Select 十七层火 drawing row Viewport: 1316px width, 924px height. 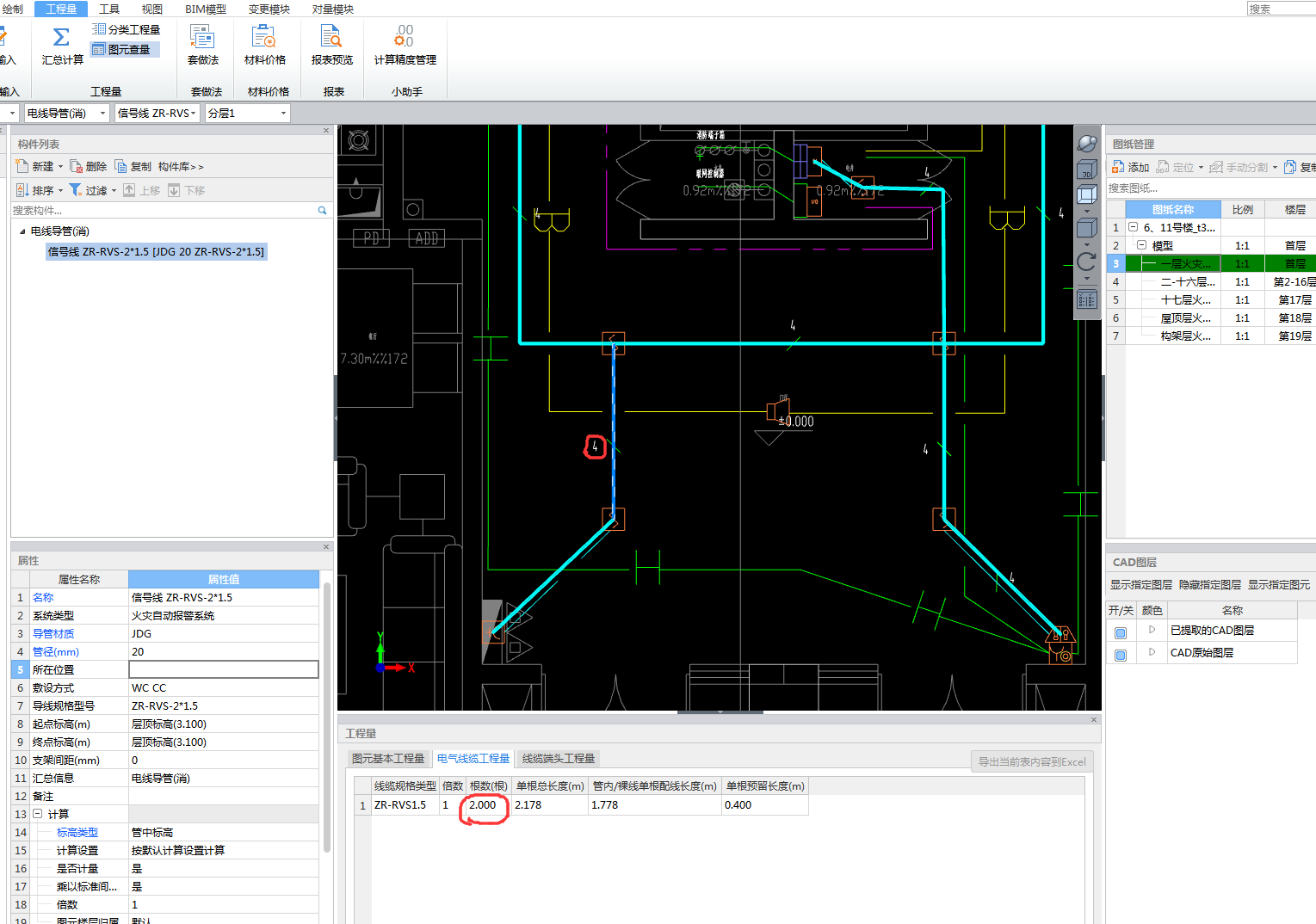[1210, 299]
